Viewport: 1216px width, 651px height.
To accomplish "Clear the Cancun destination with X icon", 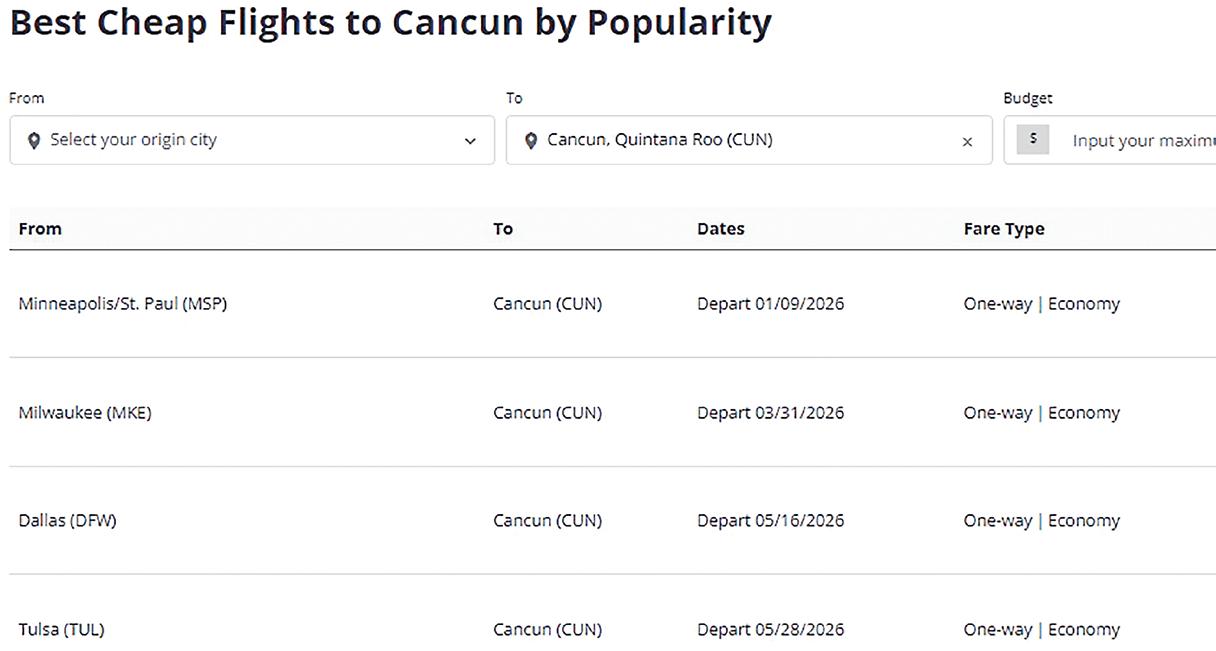I will tap(967, 142).
